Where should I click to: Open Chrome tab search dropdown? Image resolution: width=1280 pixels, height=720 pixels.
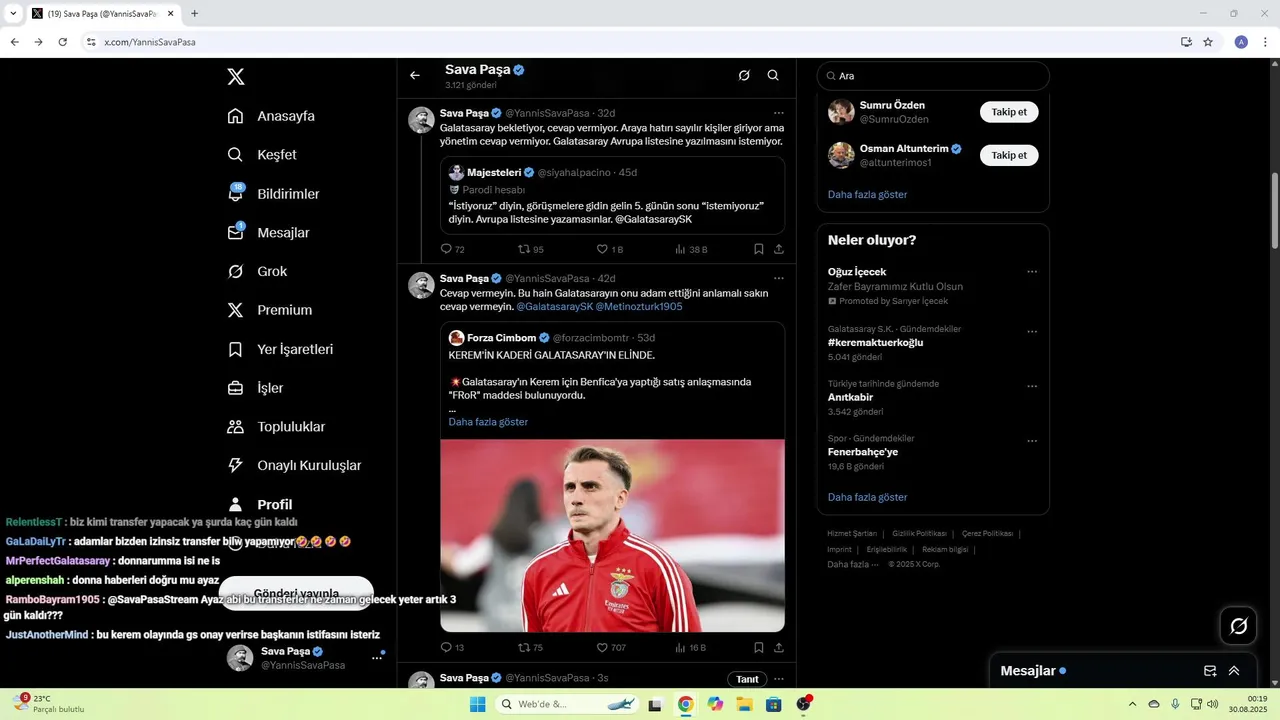(x=13, y=13)
